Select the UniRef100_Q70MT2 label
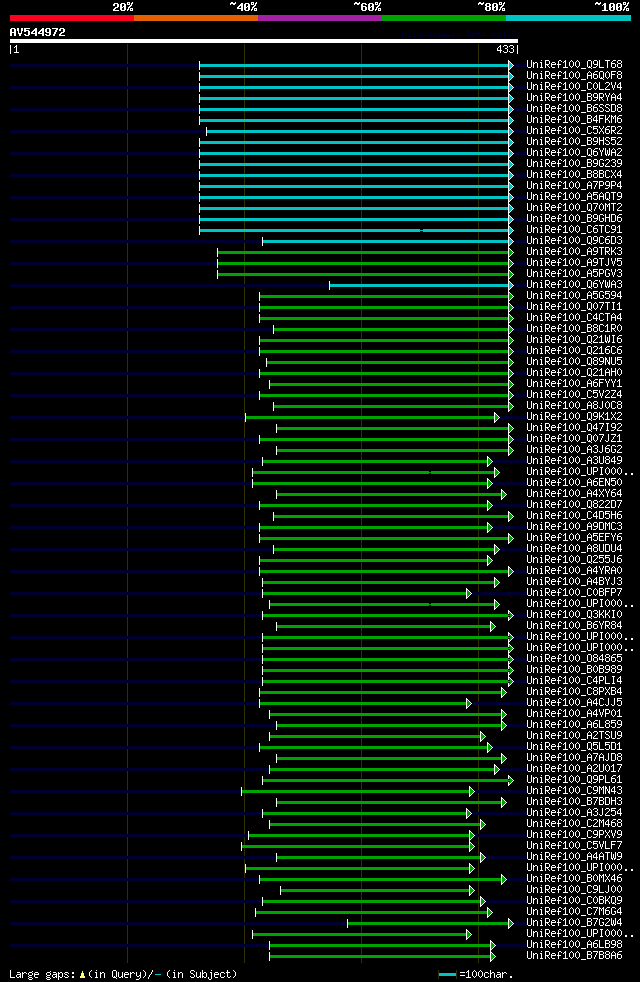Image resolution: width=640 pixels, height=982 pixels. tap(574, 208)
